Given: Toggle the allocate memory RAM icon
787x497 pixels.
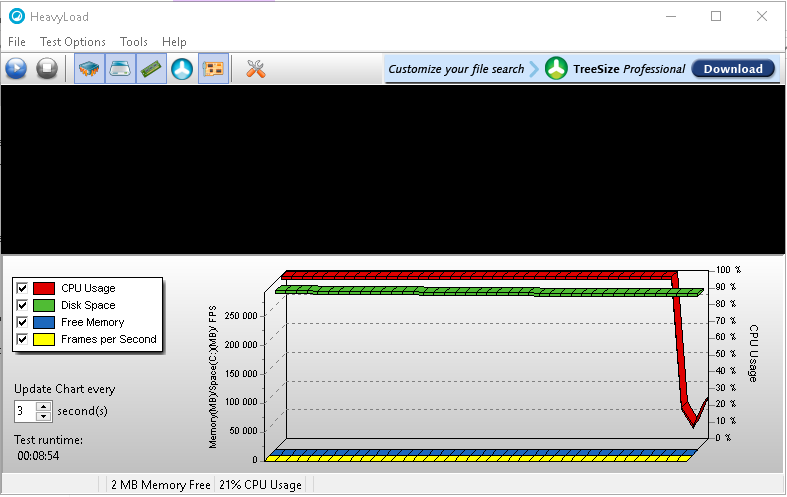Looking at the screenshot, I should click(x=151, y=69).
